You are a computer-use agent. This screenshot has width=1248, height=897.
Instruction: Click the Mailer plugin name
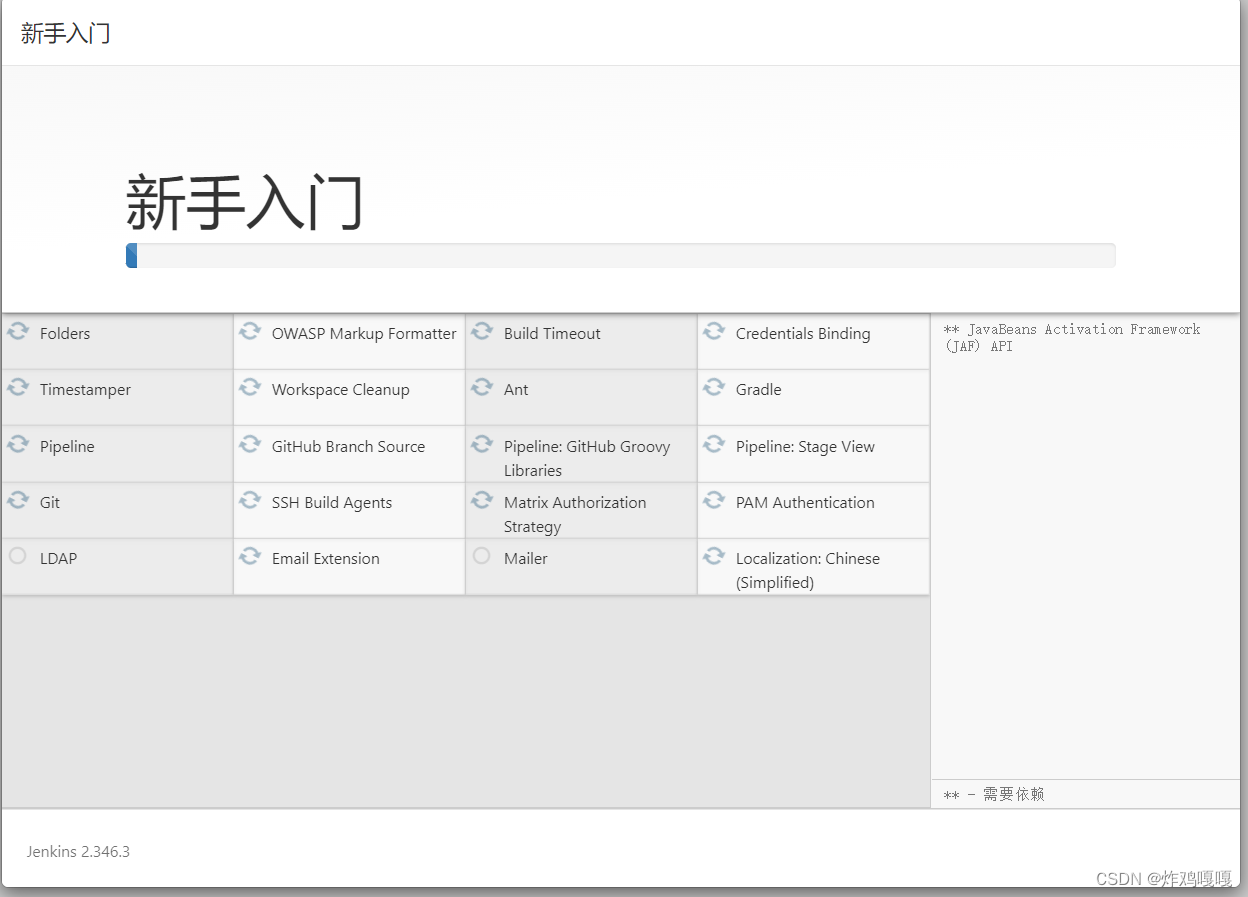click(526, 559)
